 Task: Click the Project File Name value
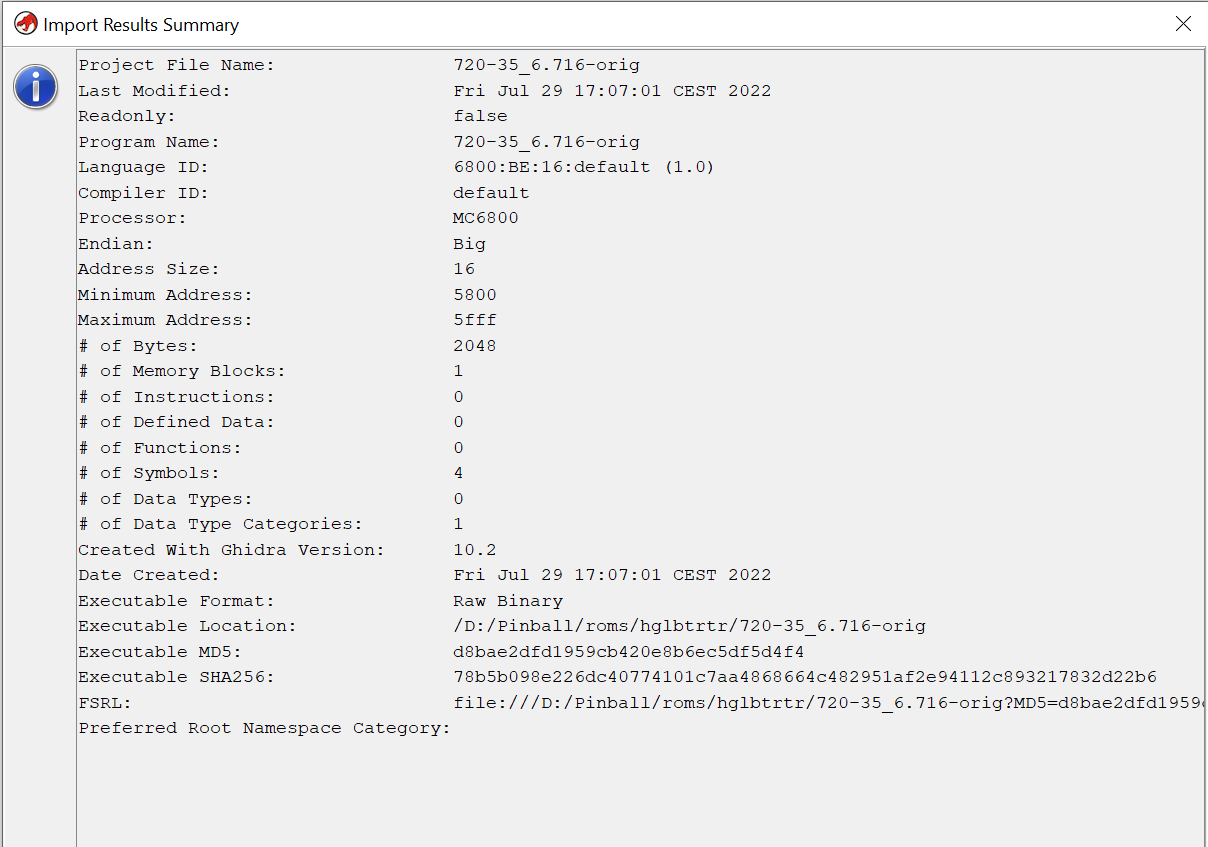[546, 65]
